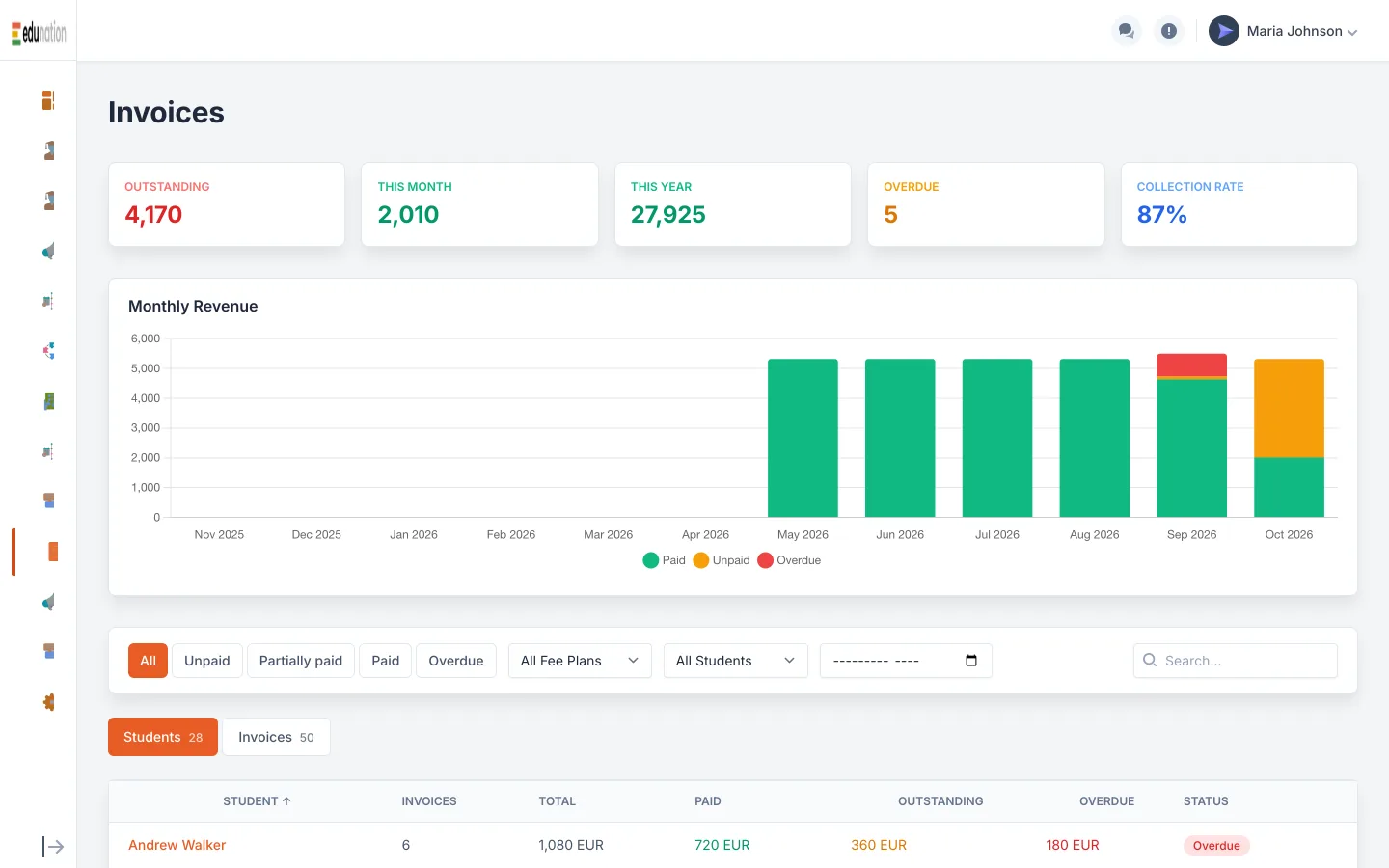1389x868 pixels.
Task: Open the Andrew Walker student link
Action: tap(177, 845)
